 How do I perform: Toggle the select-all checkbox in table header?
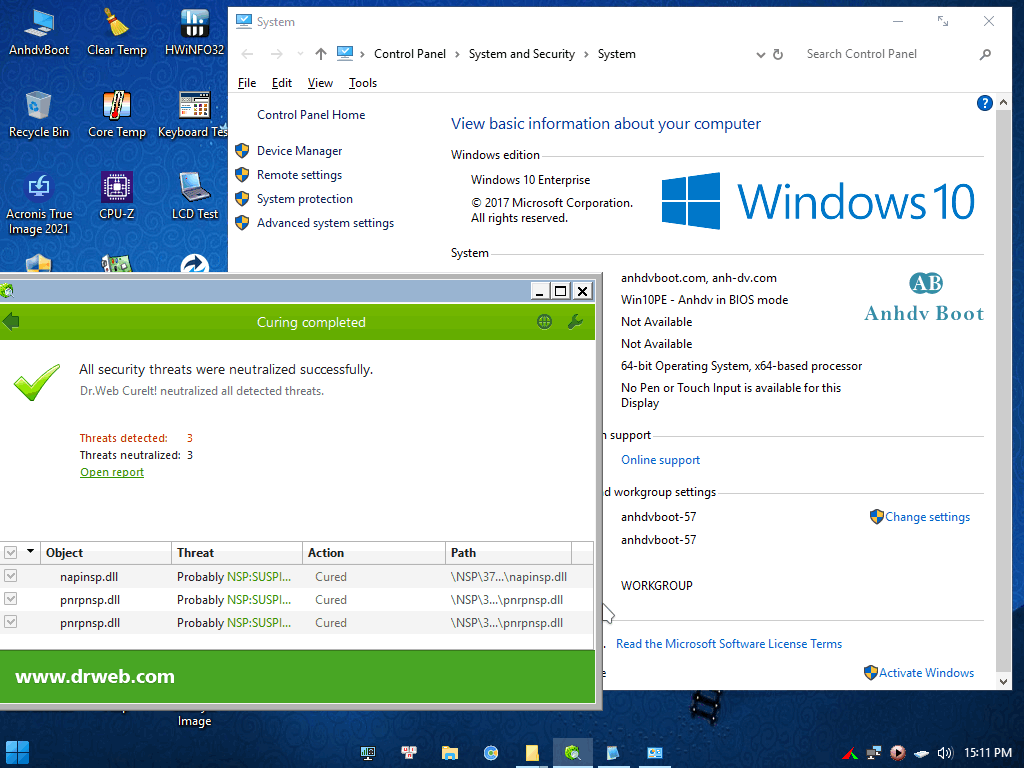click(10, 552)
